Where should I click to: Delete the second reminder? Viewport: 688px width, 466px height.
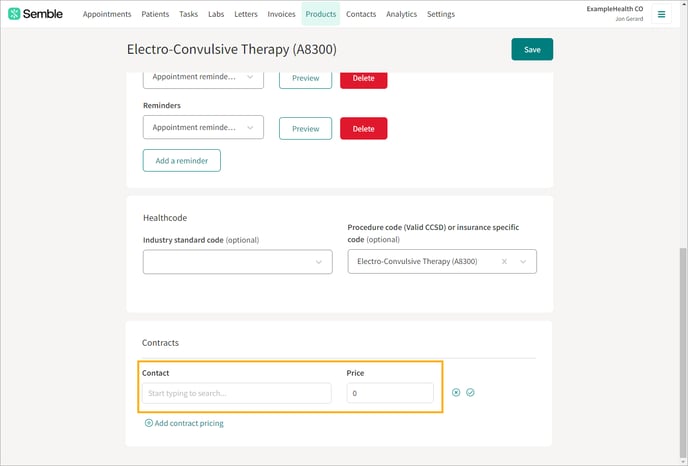coord(363,129)
